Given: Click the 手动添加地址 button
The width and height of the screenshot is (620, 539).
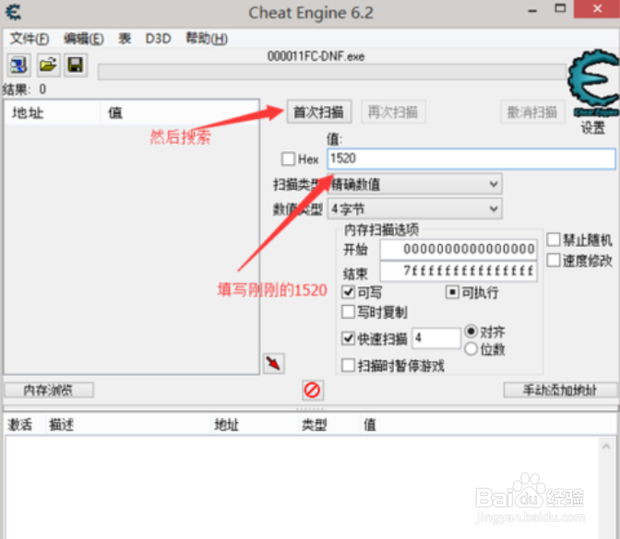Looking at the screenshot, I should click(560, 390).
